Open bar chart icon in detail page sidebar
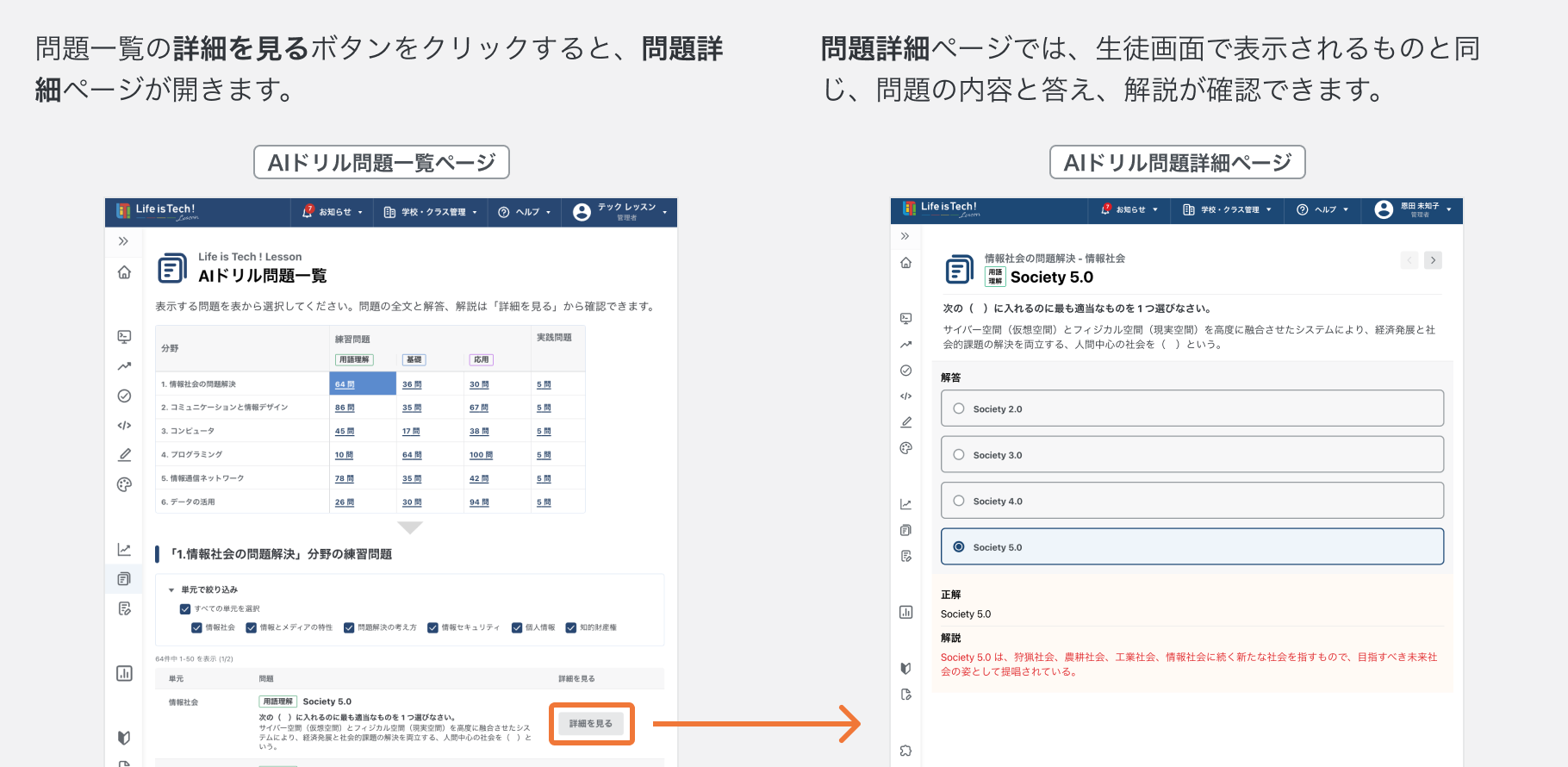1568x767 pixels. point(905,612)
